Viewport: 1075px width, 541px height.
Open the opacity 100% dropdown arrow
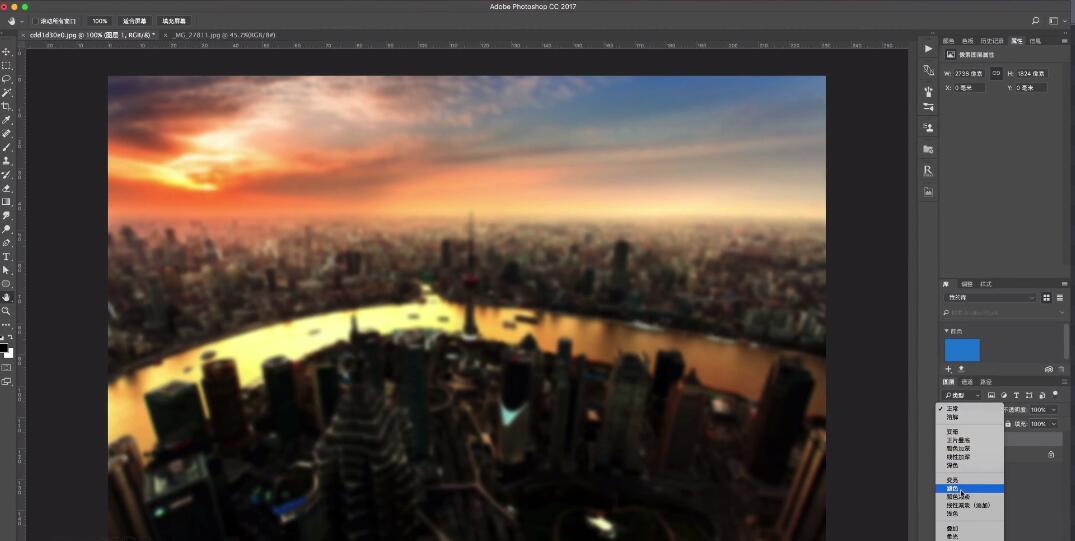[x=1054, y=409]
